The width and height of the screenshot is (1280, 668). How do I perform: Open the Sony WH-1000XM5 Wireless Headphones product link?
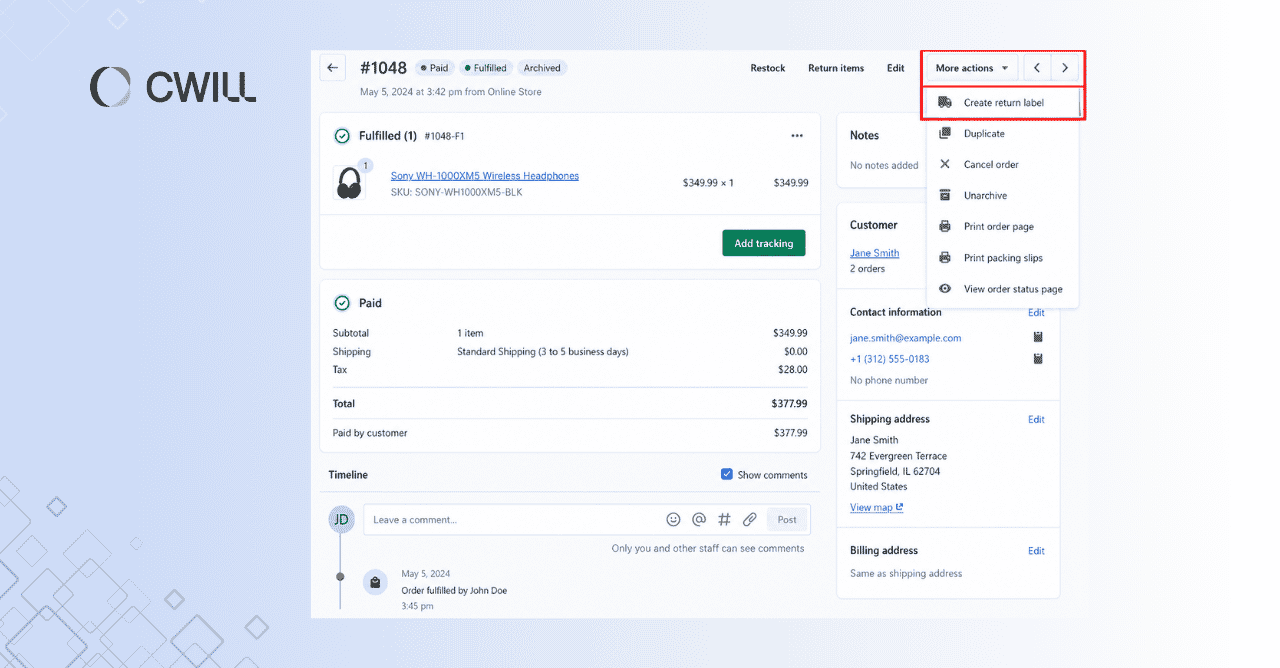pos(484,176)
